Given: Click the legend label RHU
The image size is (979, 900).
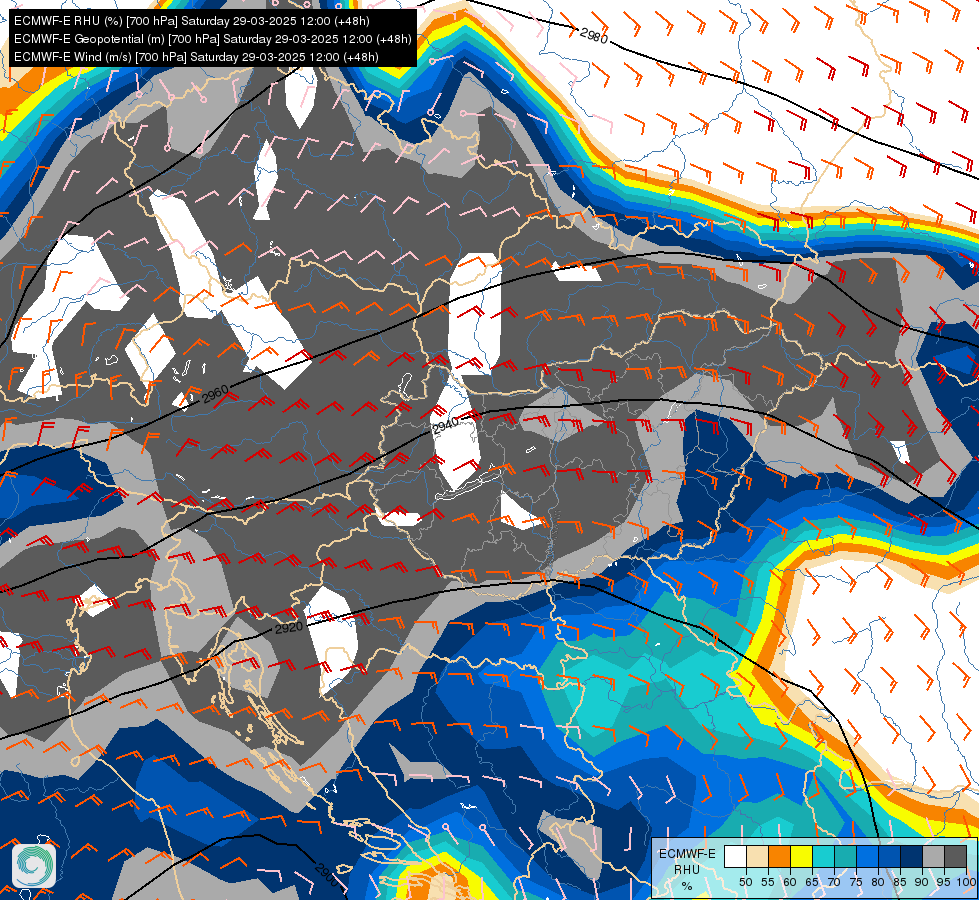Looking at the screenshot, I should pyautogui.click(x=687, y=870).
